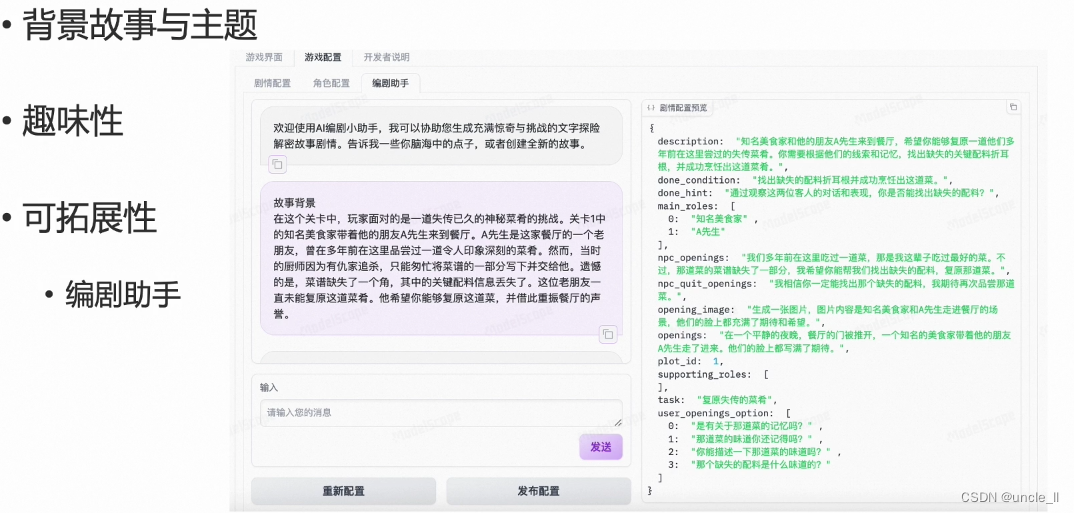
Task: Copy the 故事背景 message using copy icon
Action: pyautogui.click(x=608, y=334)
